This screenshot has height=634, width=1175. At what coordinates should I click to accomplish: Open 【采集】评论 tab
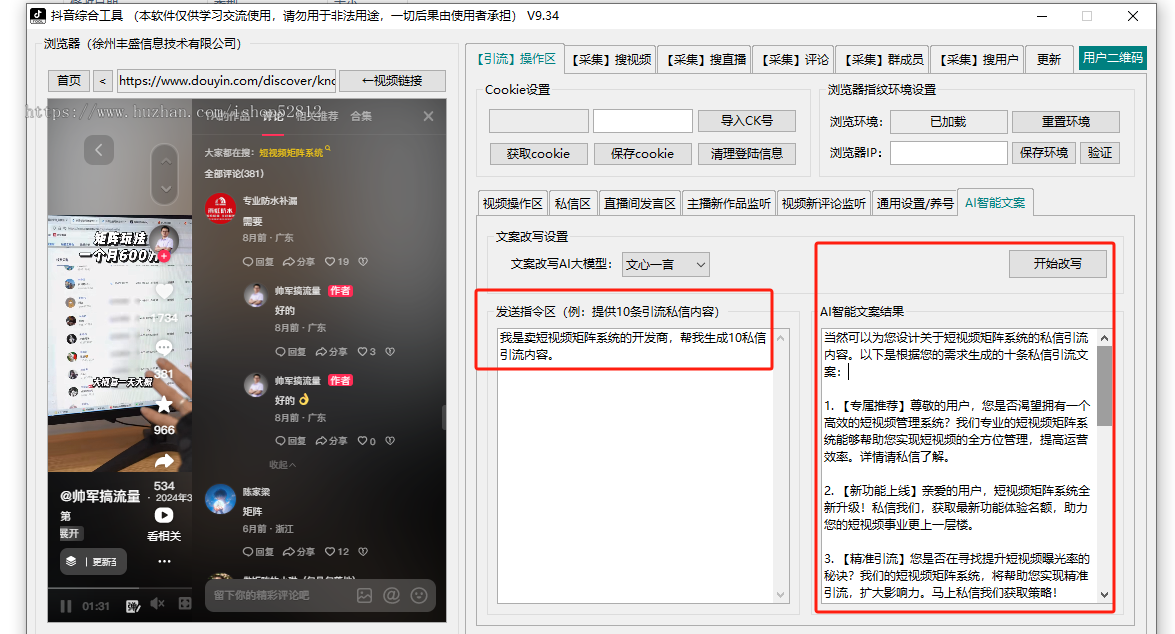pos(795,59)
